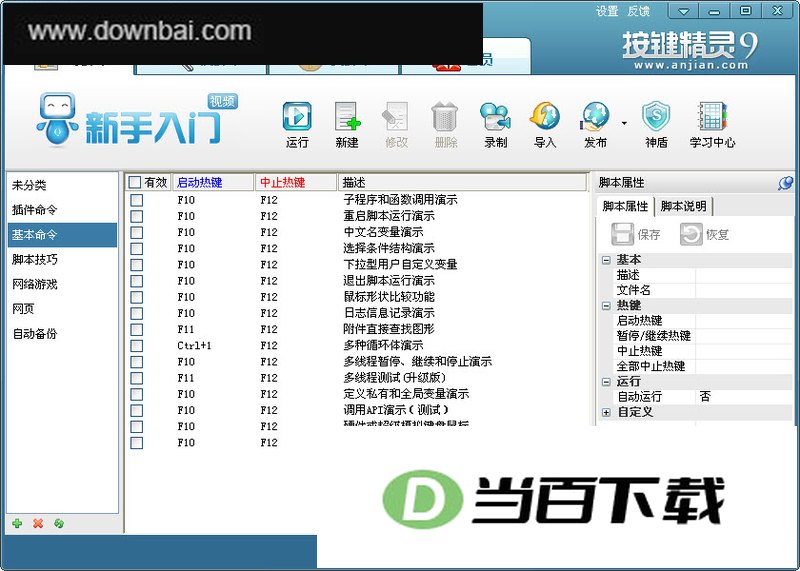Screen dimensions: 800x571
Task: Select 网页 category
Action: pos(62,309)
